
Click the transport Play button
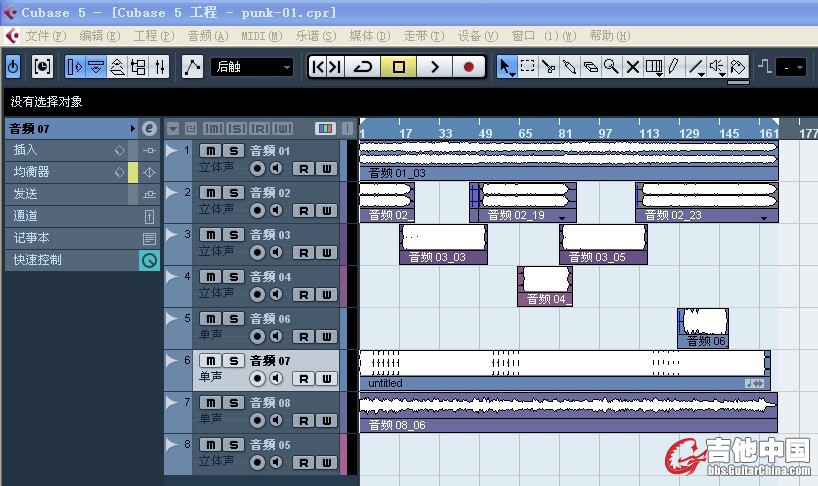point(434,67)
